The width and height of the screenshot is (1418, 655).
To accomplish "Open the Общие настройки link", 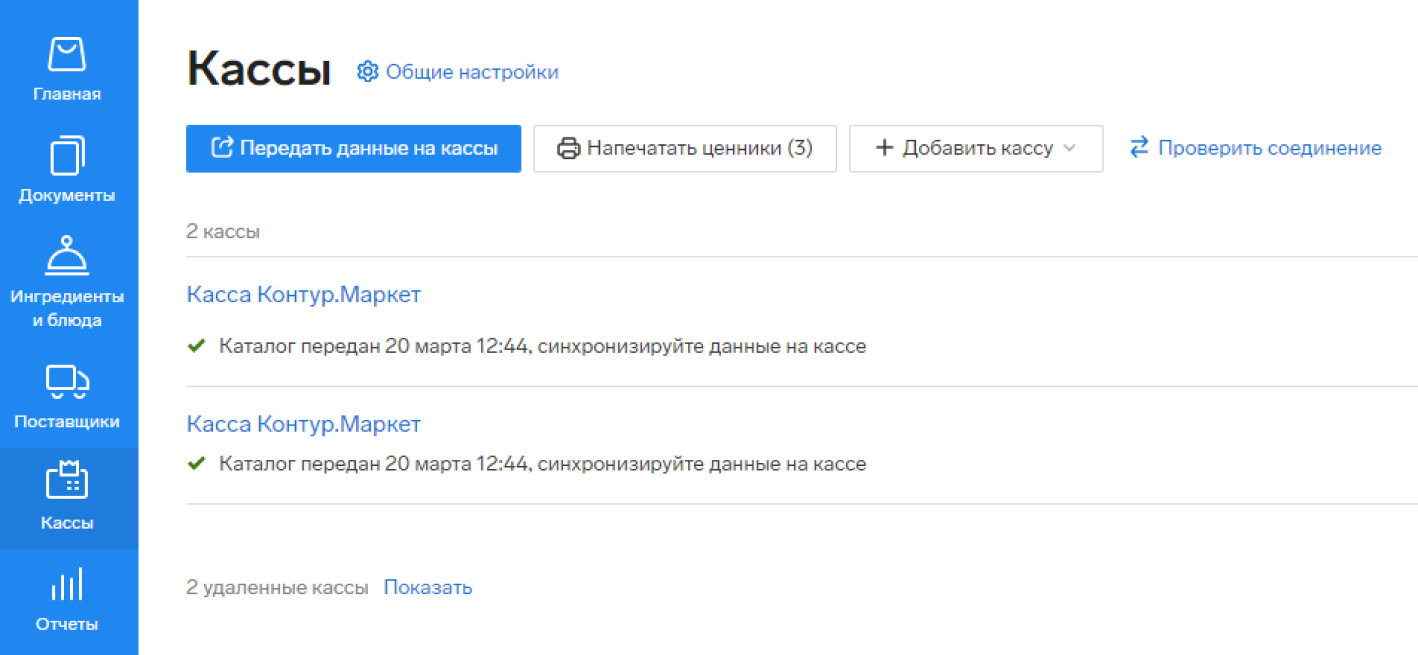I will coord(472,72).
